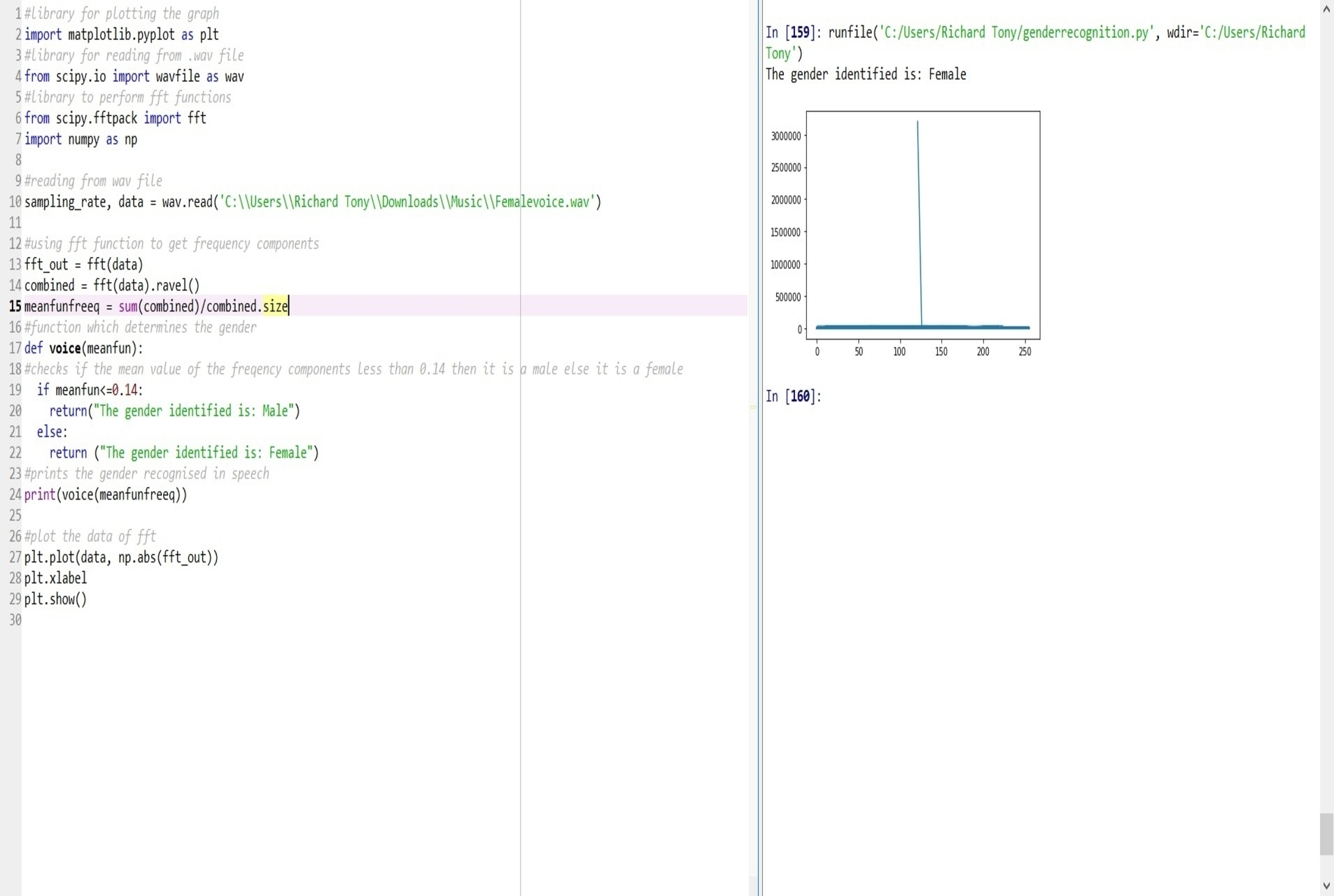1334x896 pixels.
Task: Click the 'import matplotlib.pyplot as plt' line
Action: coord(122,35)
